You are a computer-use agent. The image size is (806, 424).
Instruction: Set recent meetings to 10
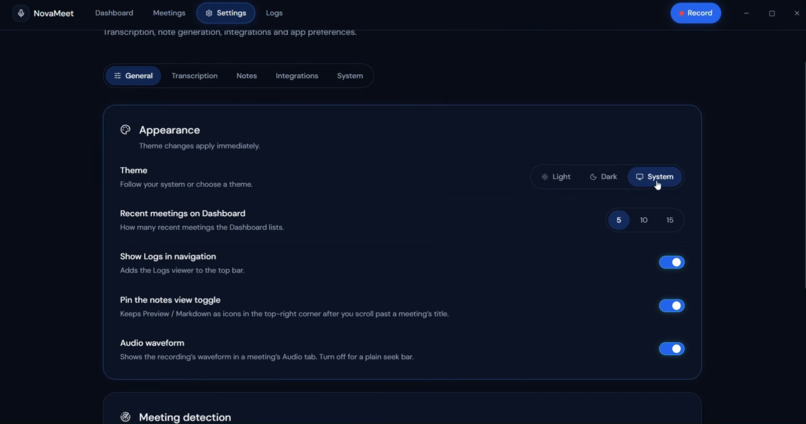point(644,220)
